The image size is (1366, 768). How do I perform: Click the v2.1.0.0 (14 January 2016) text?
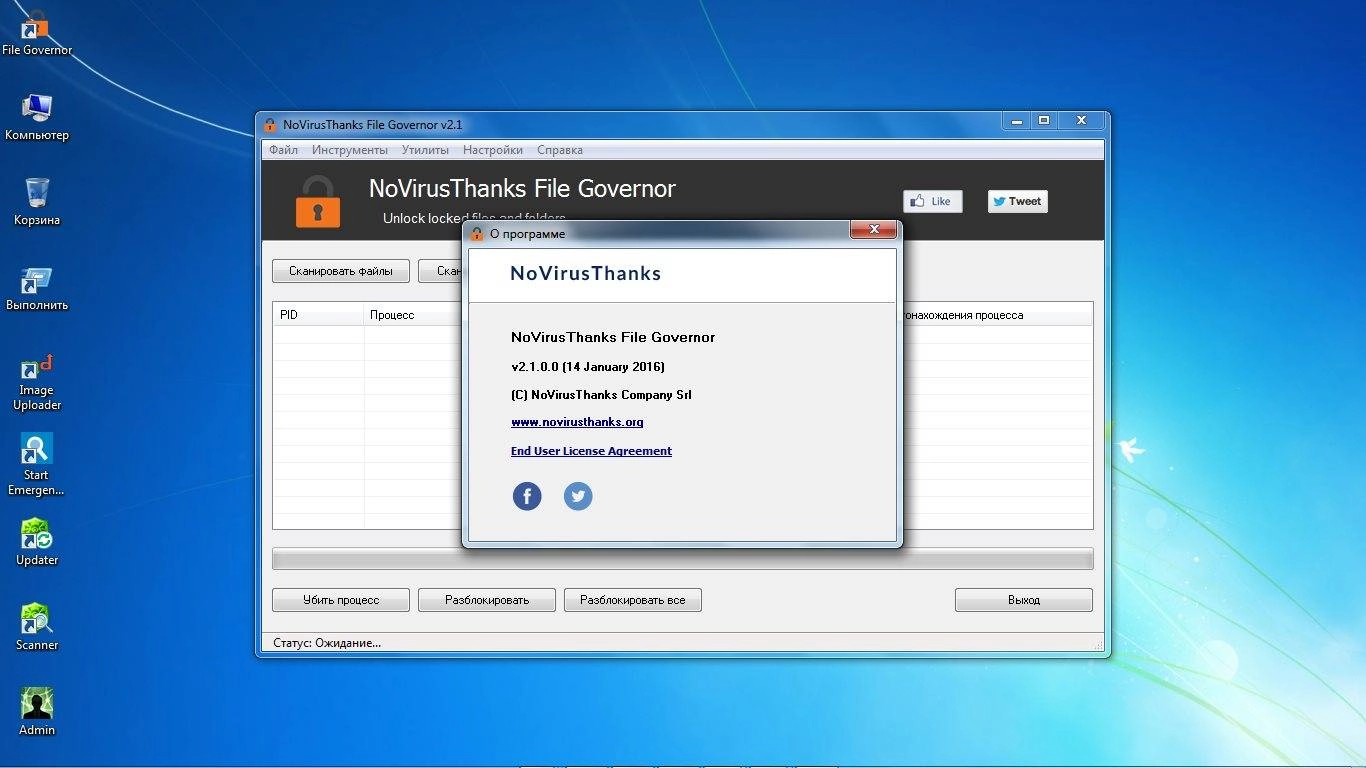point(587,366)
